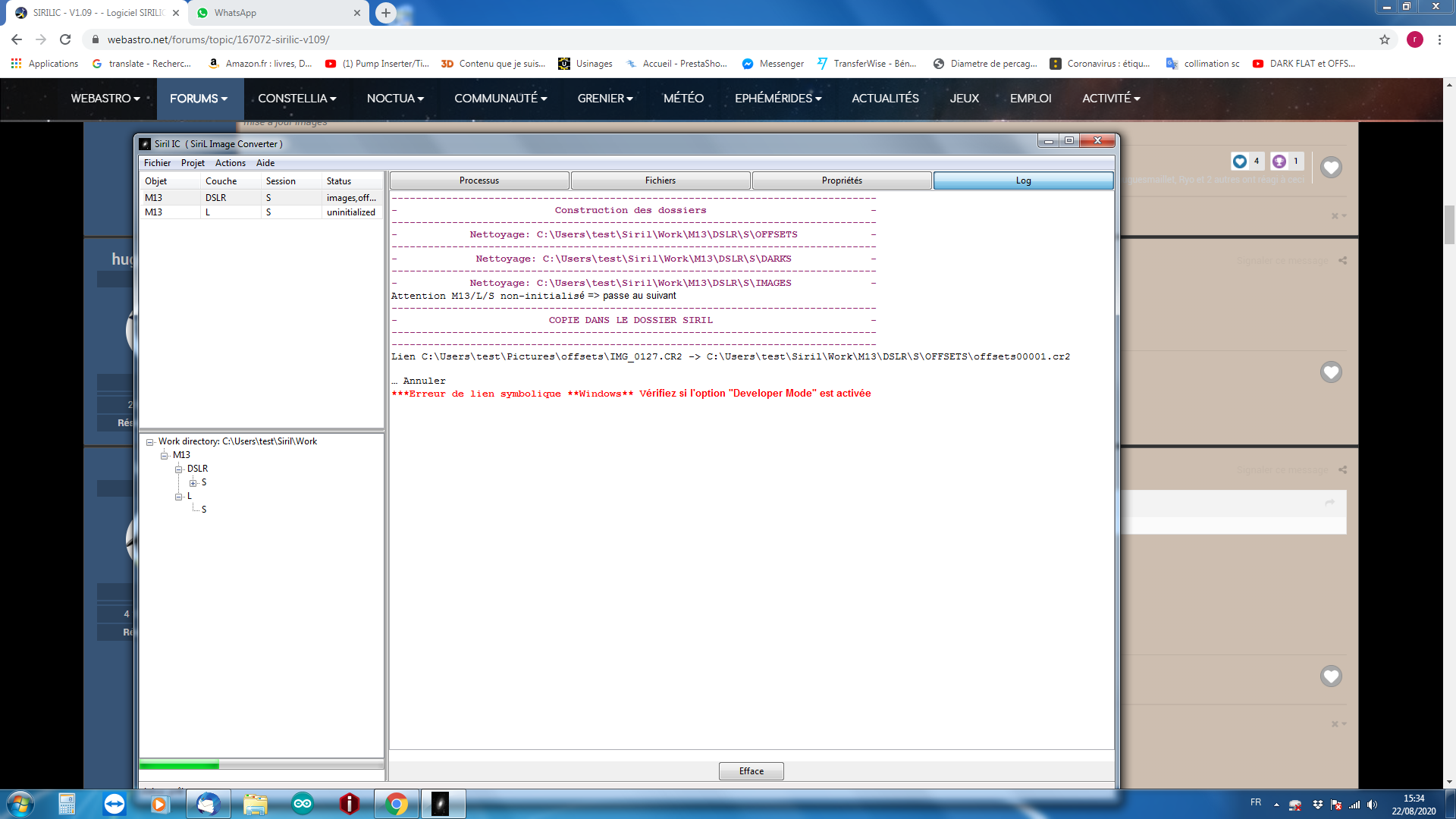Viewport: 1456px width, 819px height.
Task: Collapse the Work directory tree root
Action: (x=150, y=442)
